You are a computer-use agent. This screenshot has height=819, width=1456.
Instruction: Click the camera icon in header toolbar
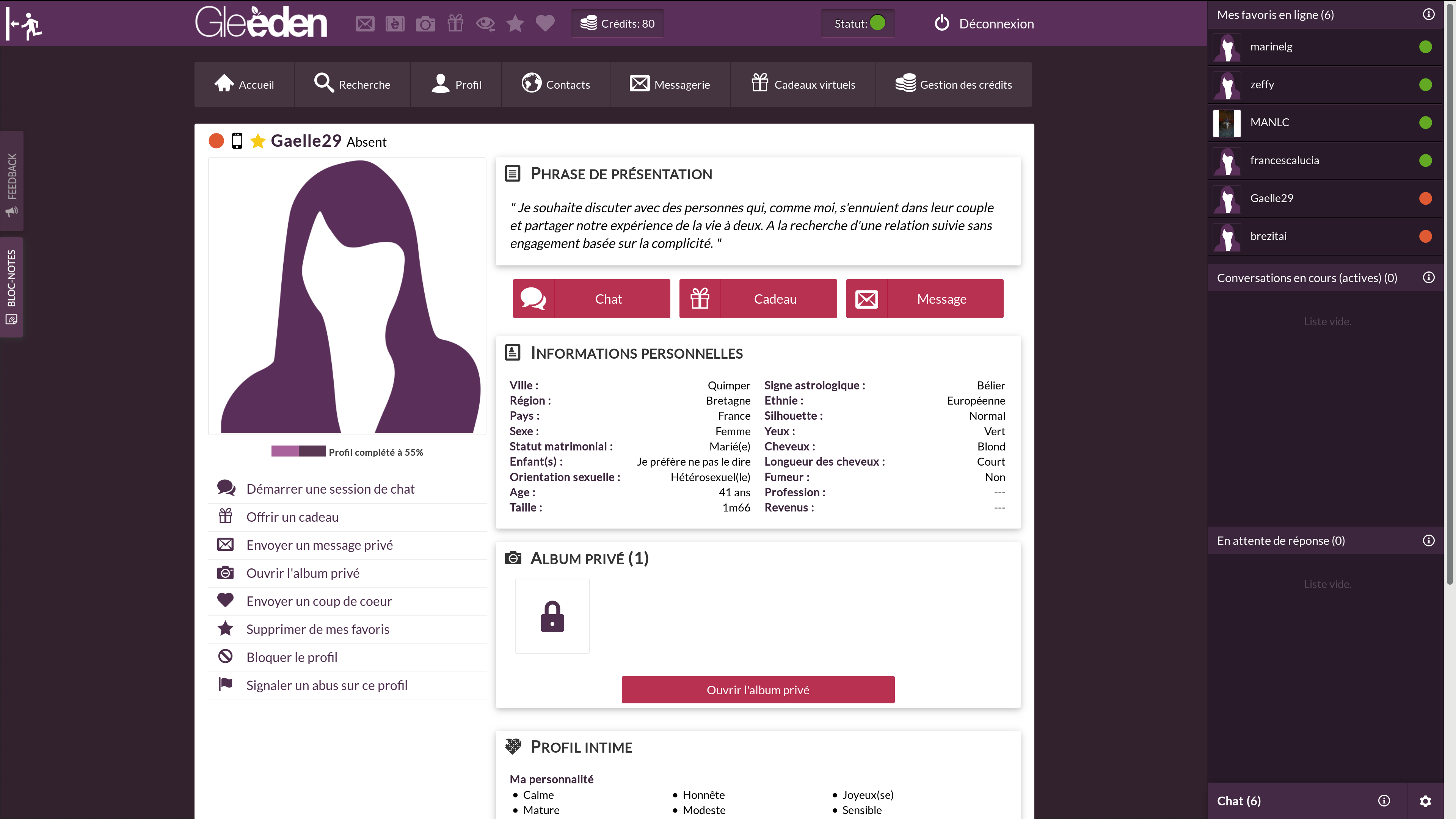(x=425, y=24)
